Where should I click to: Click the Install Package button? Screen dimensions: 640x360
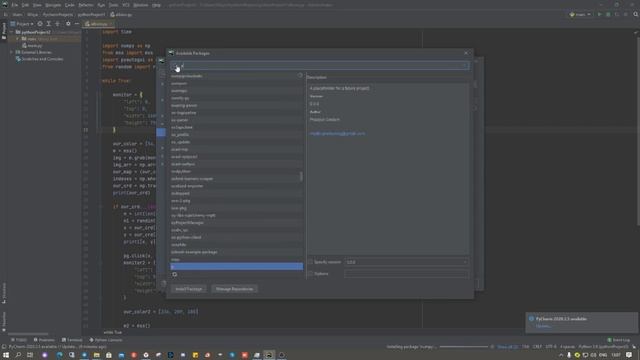tap(189, 289)
